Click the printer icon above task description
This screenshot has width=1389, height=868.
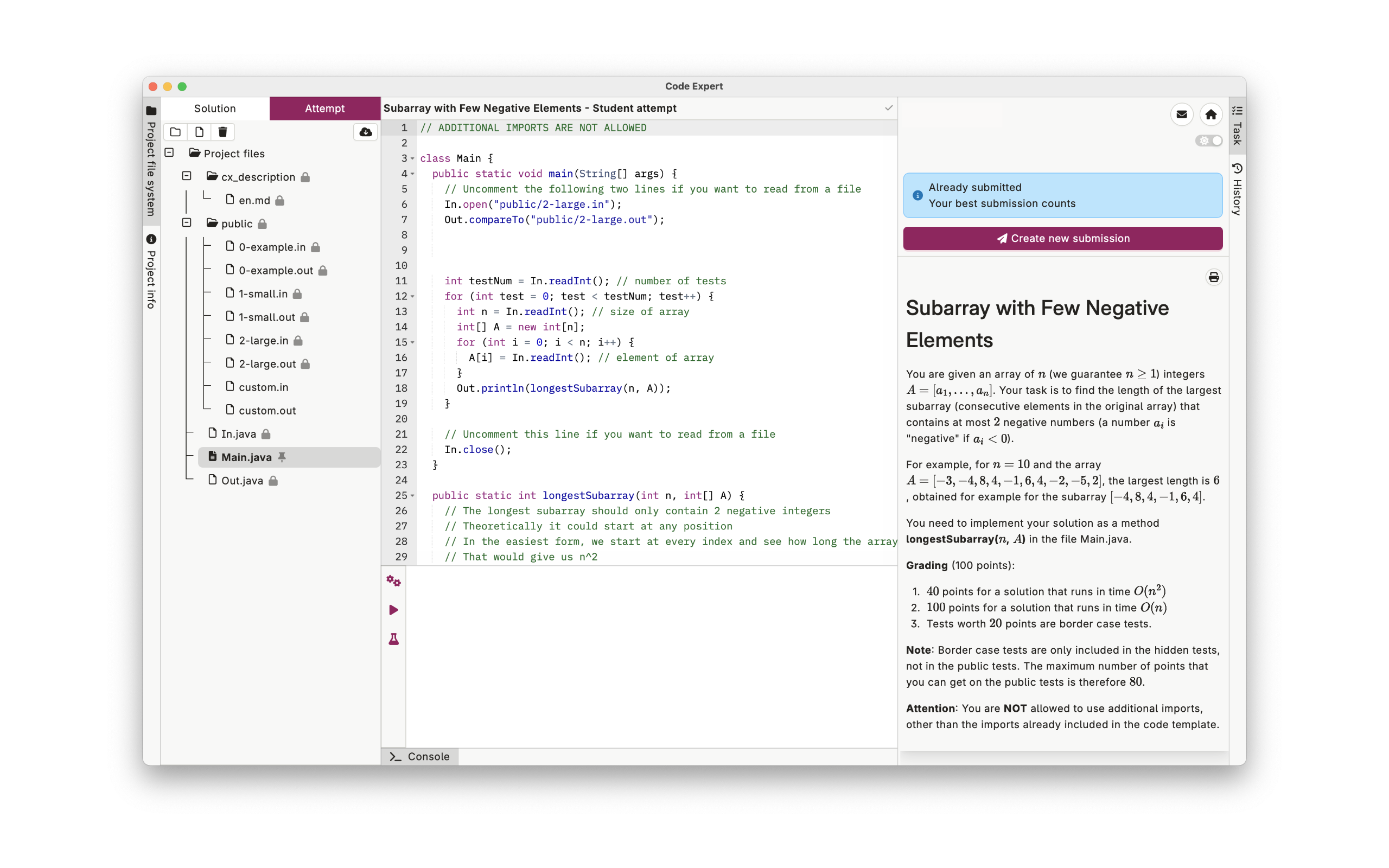[1213, 278]
